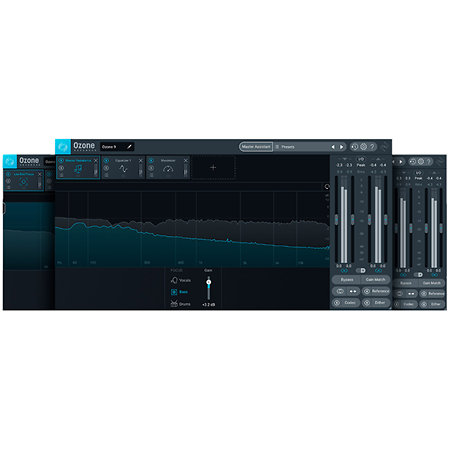Remove the Master Rebalance module with its X
Screen dimensions: 450x450
96,161
